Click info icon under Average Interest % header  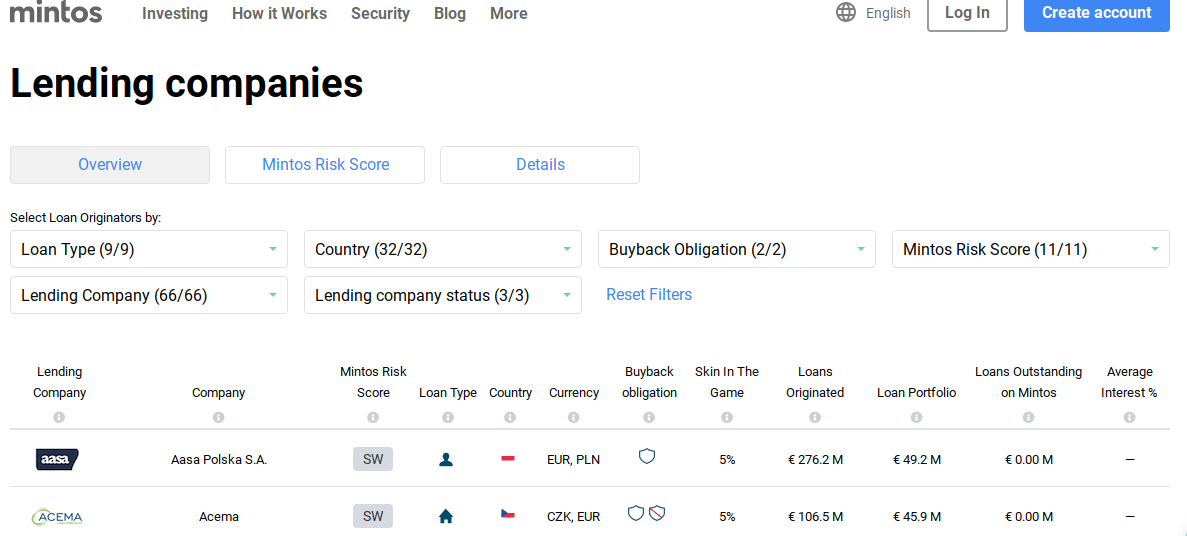[x=1129, y=417]
